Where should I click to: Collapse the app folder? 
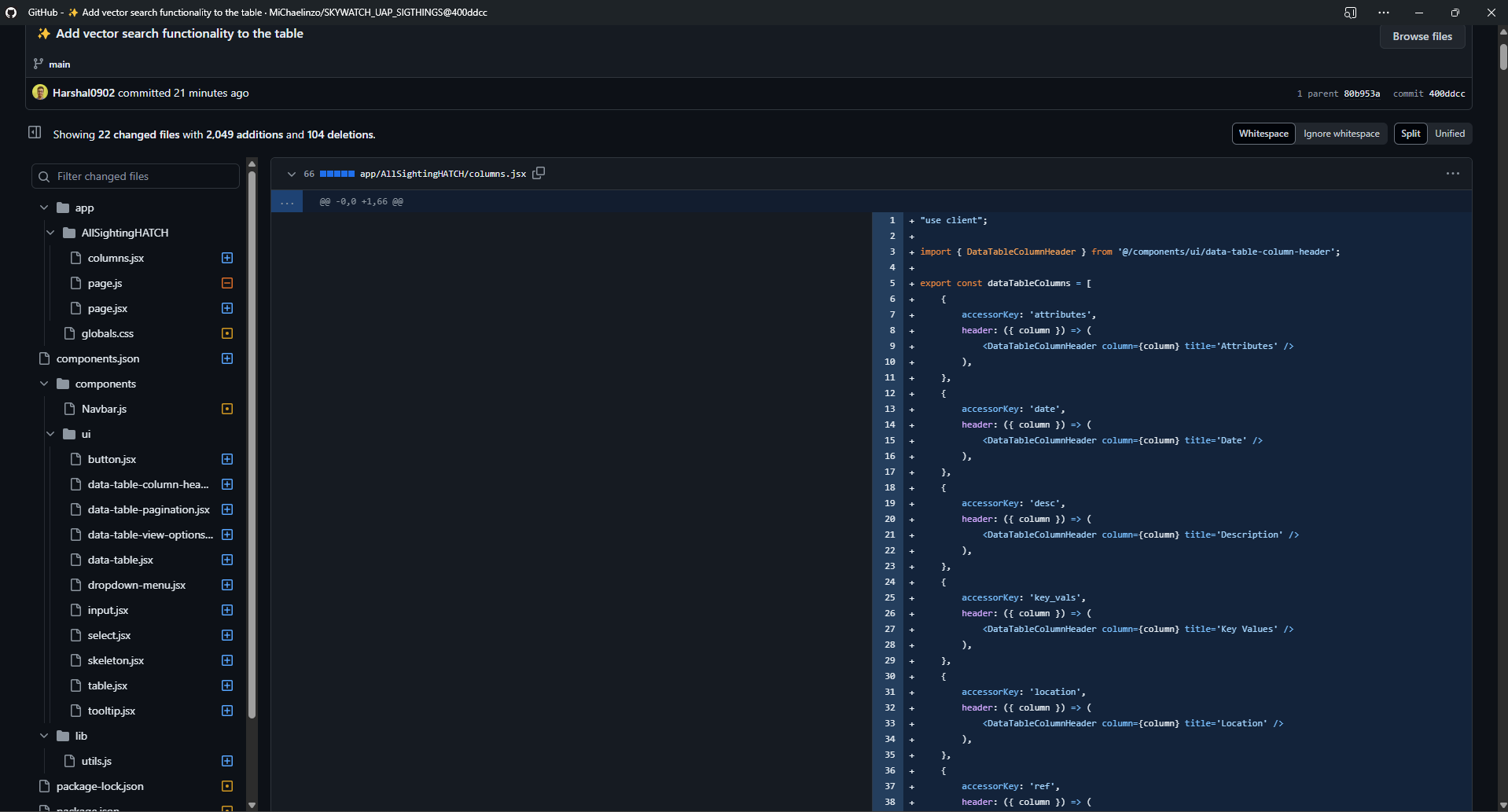tap(44, 208)
